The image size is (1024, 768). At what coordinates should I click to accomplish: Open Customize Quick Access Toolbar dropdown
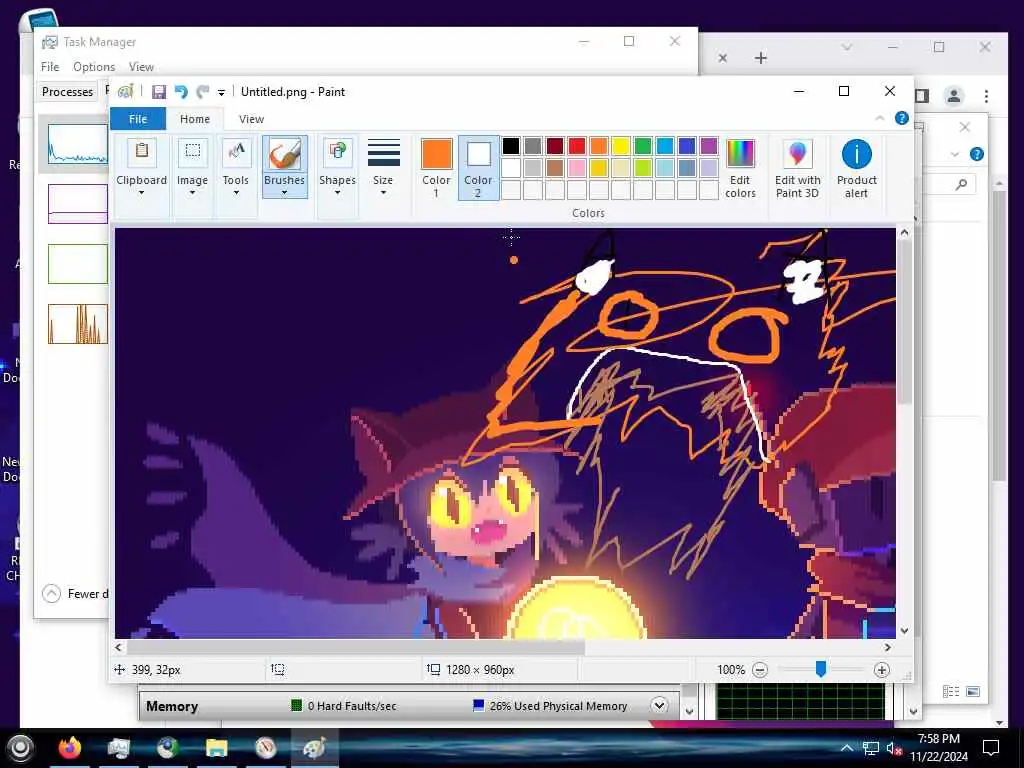tap(221, 93)
